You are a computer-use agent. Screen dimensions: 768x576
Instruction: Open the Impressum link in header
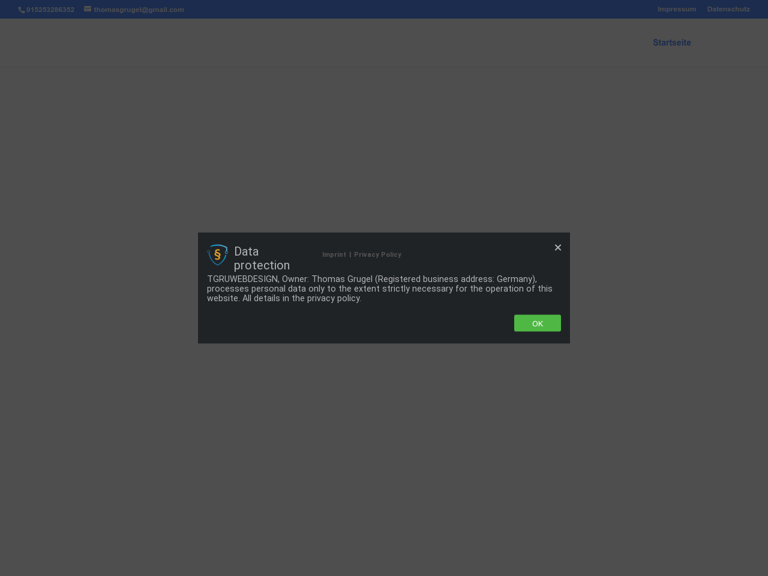coord(676,9)
